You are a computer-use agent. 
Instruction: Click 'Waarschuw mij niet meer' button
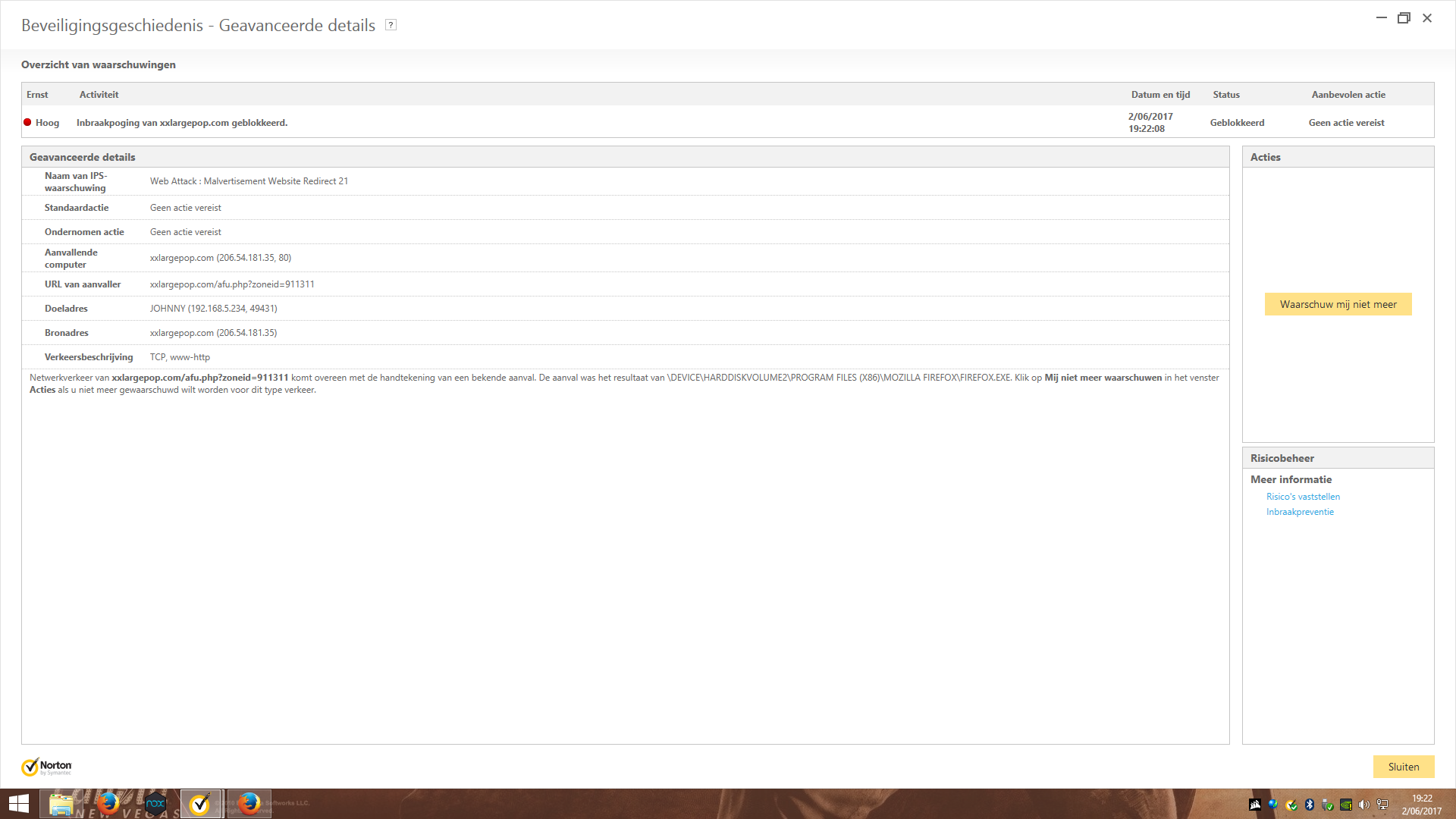[1338, 304]
